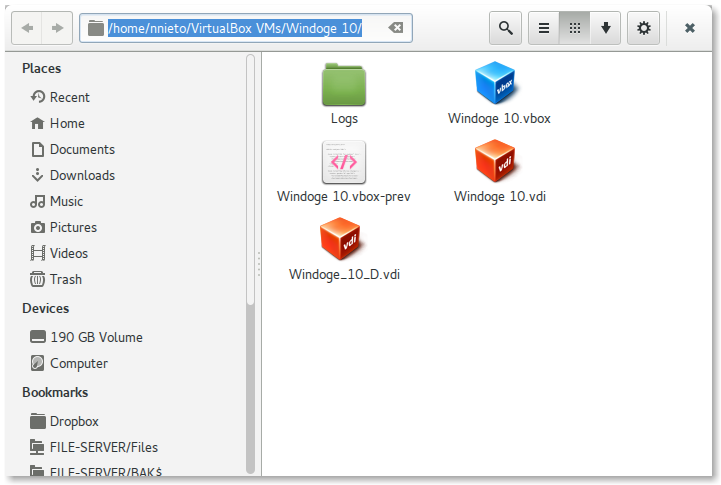Select the Windoge 10.vbox-prev file

pos(344,163)
